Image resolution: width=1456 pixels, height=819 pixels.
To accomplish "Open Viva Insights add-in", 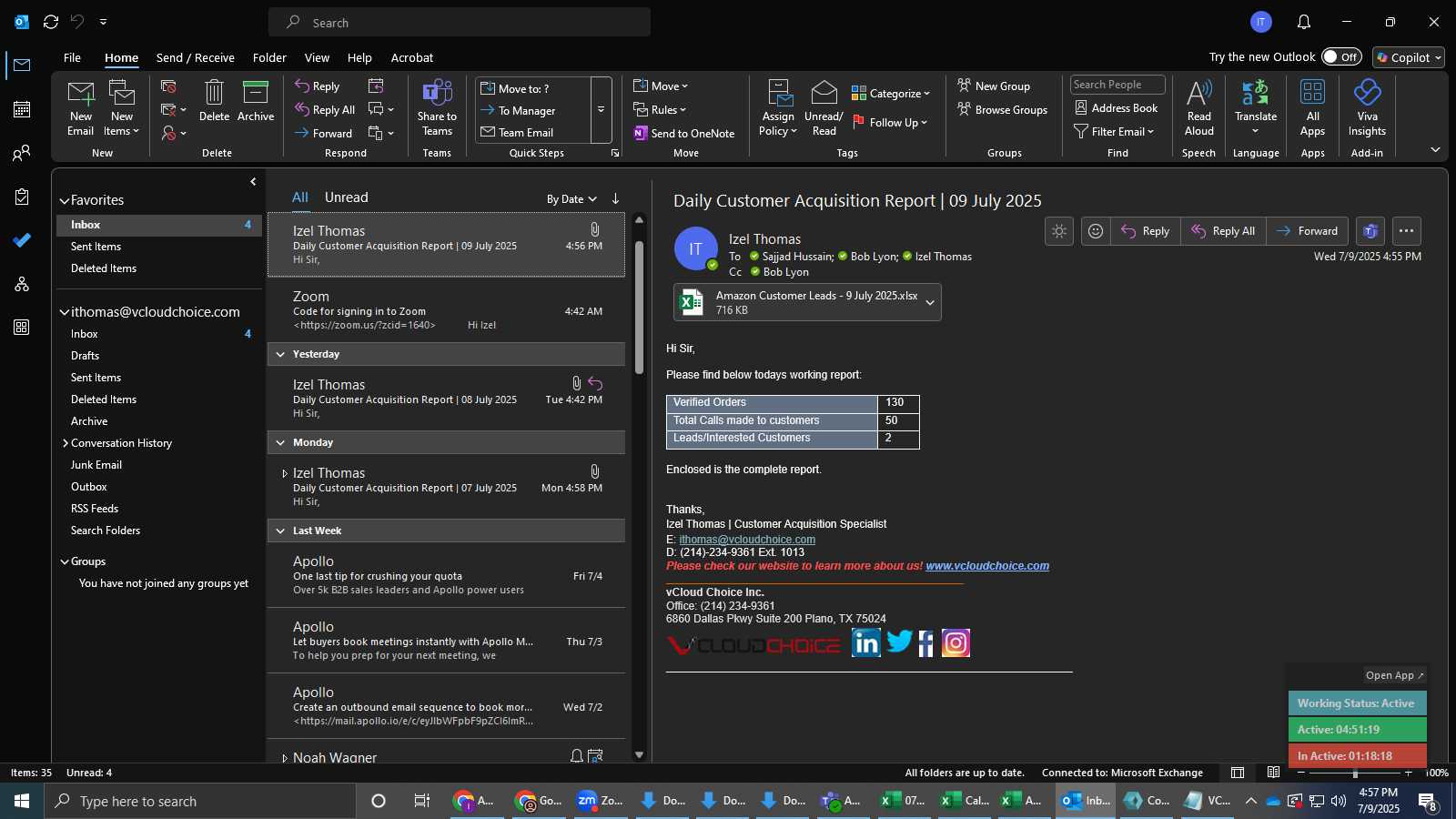I will pyautogui.click(x=1367, y=108).
